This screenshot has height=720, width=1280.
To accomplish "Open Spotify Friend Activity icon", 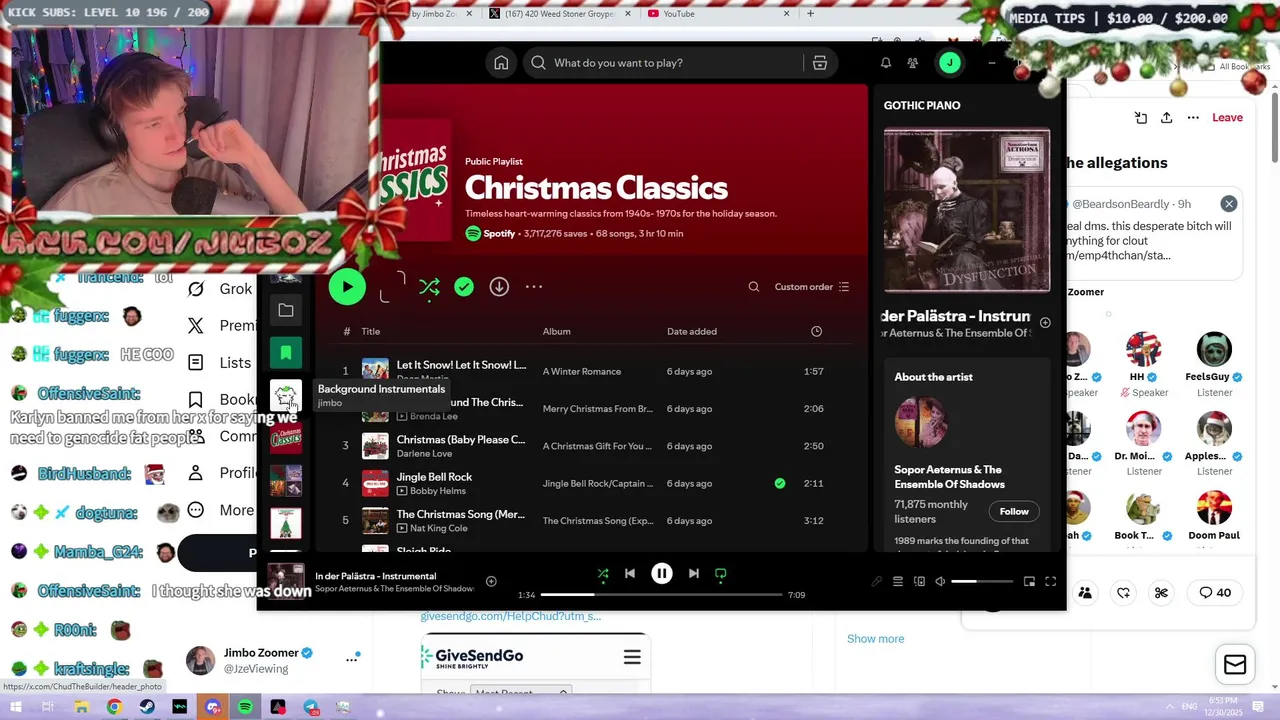I will point(913,63).
